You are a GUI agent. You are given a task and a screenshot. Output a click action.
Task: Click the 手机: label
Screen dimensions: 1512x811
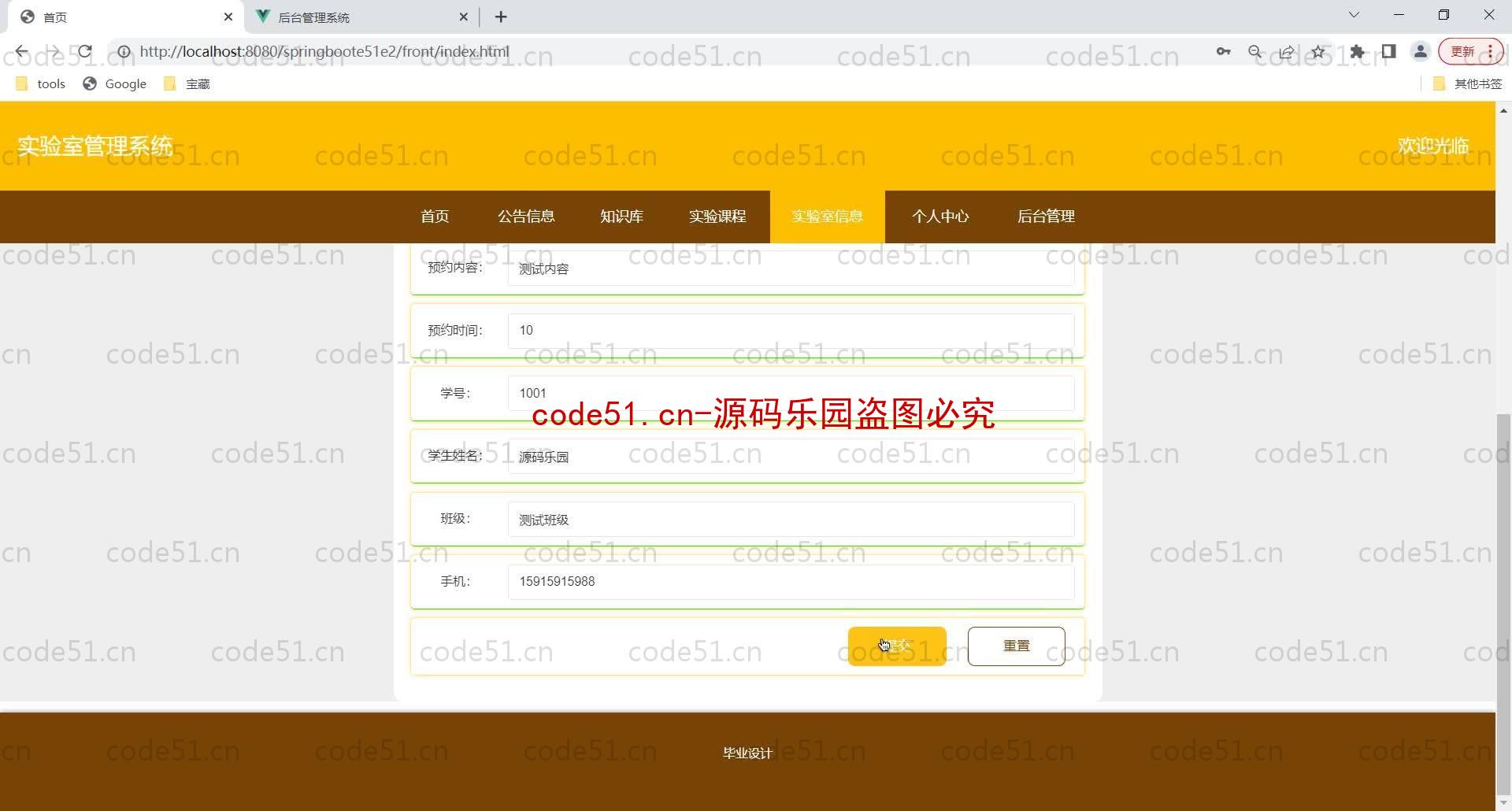[x=455, y=582]
